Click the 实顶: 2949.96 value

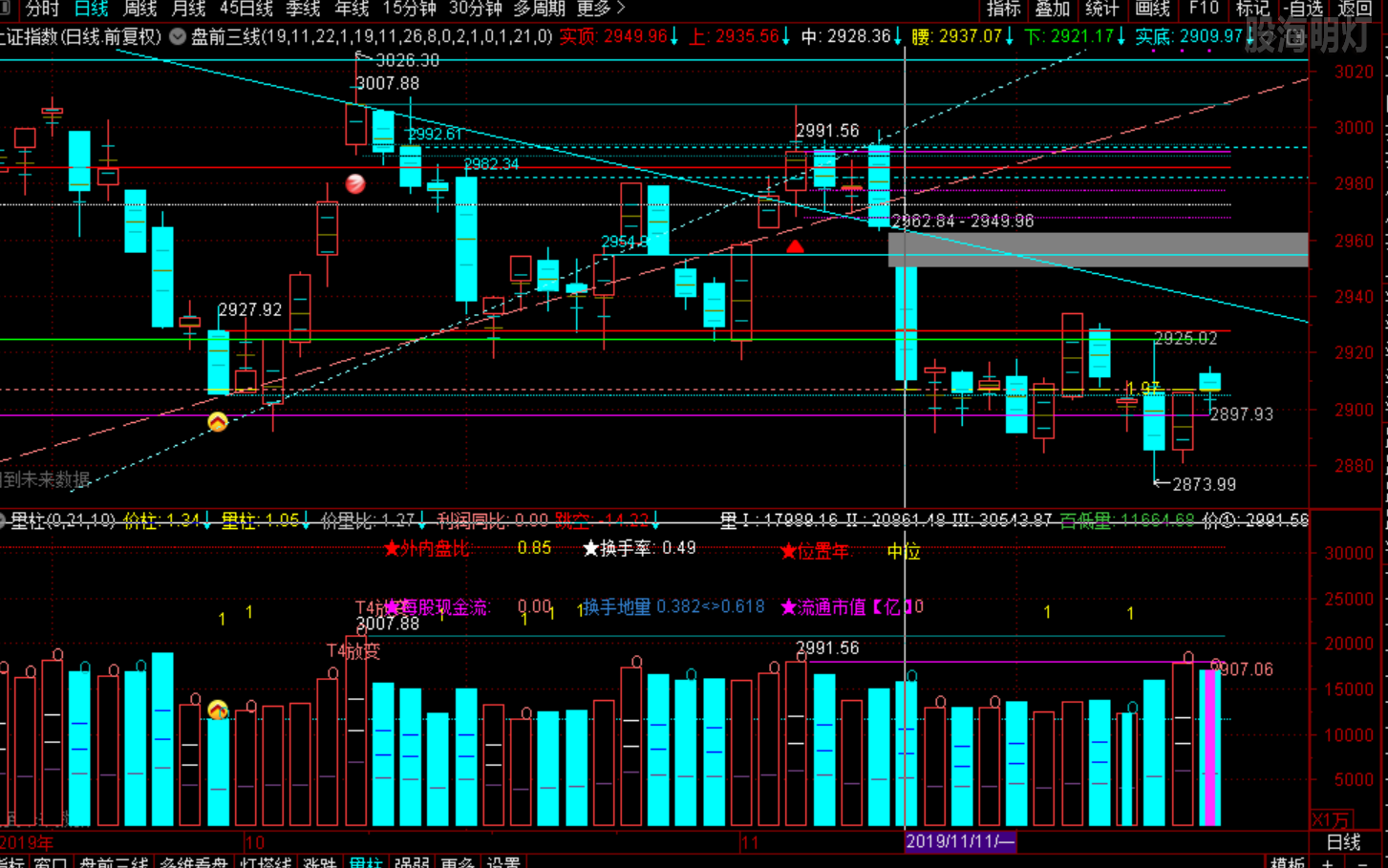pos(613,36)
